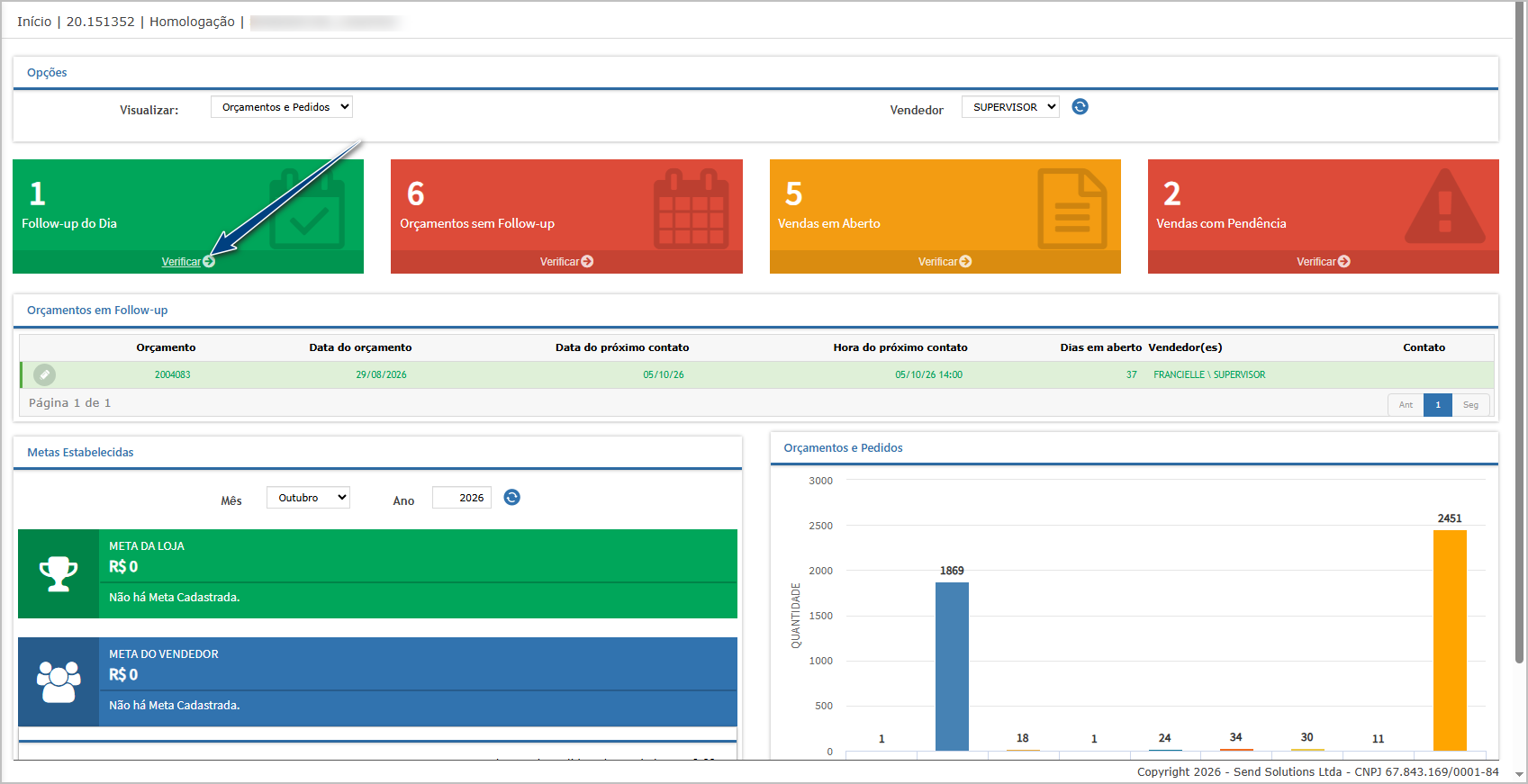
Task: Click the document icon on Vendas em Aberto card
Action: [1072, 209]
